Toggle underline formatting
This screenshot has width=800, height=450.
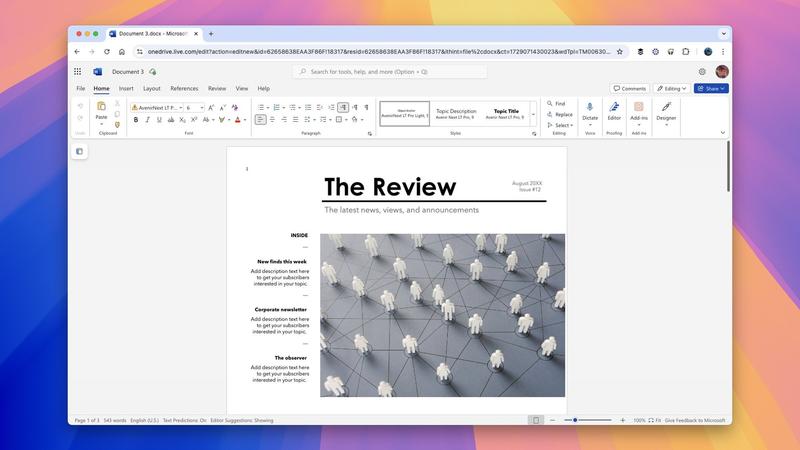coord(160,119)
